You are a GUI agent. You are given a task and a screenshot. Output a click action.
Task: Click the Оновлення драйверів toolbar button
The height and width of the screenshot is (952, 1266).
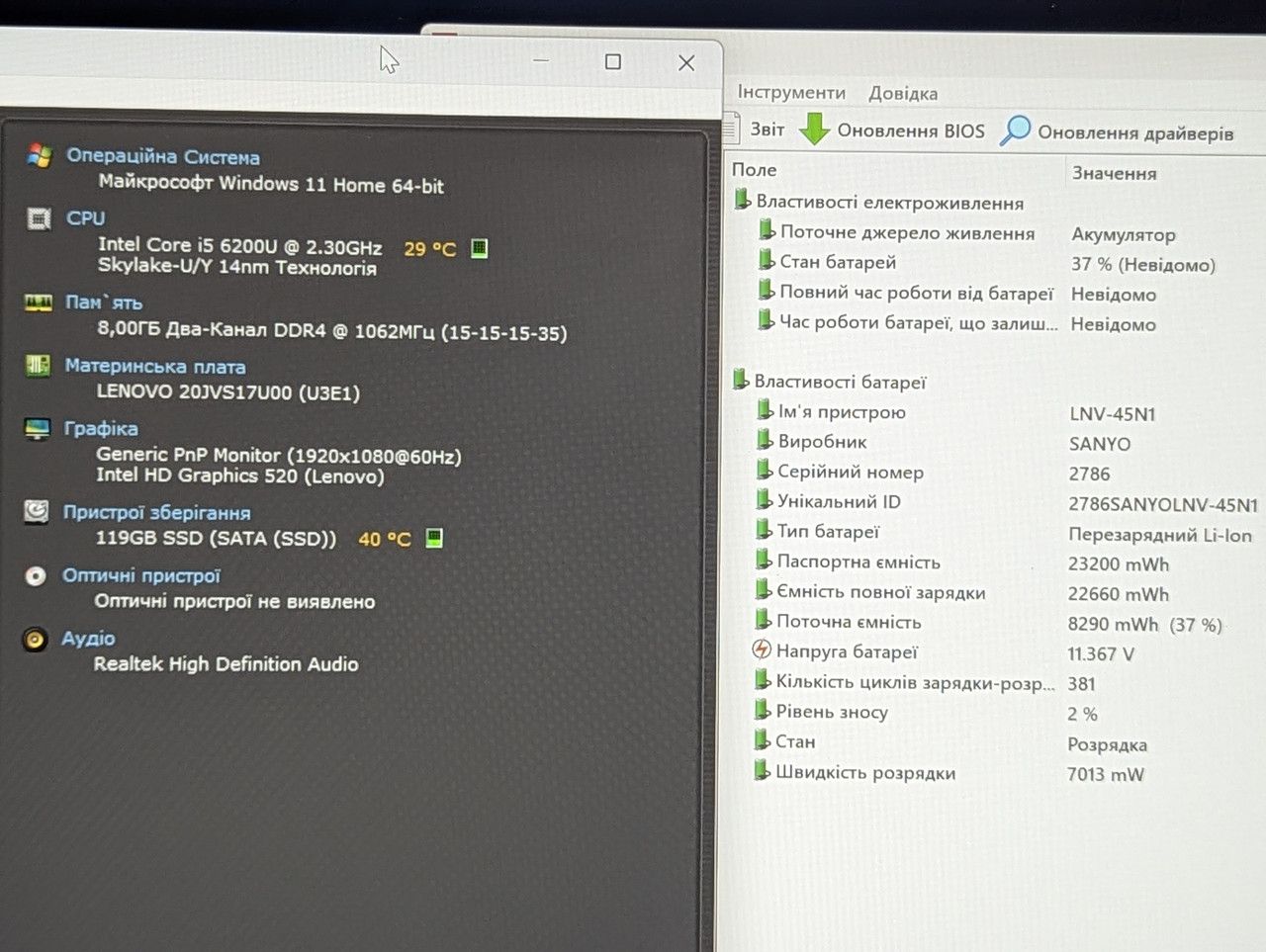click(x=1118, y=131)
